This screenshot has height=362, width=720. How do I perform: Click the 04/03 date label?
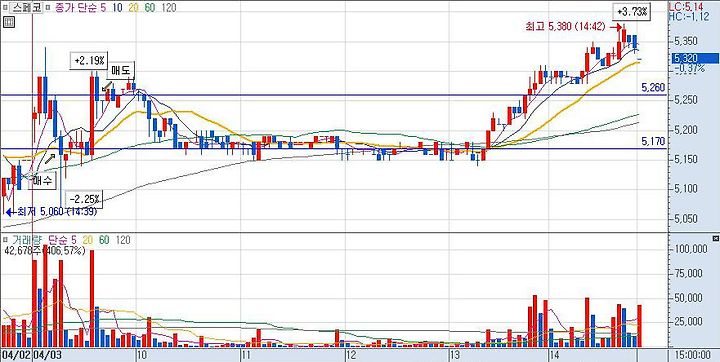48,355
